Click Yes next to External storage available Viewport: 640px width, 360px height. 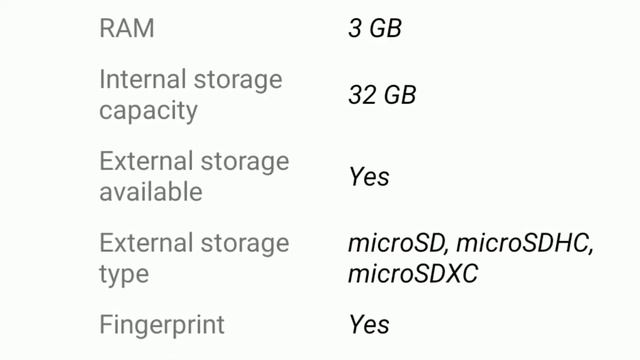(369, 177)
